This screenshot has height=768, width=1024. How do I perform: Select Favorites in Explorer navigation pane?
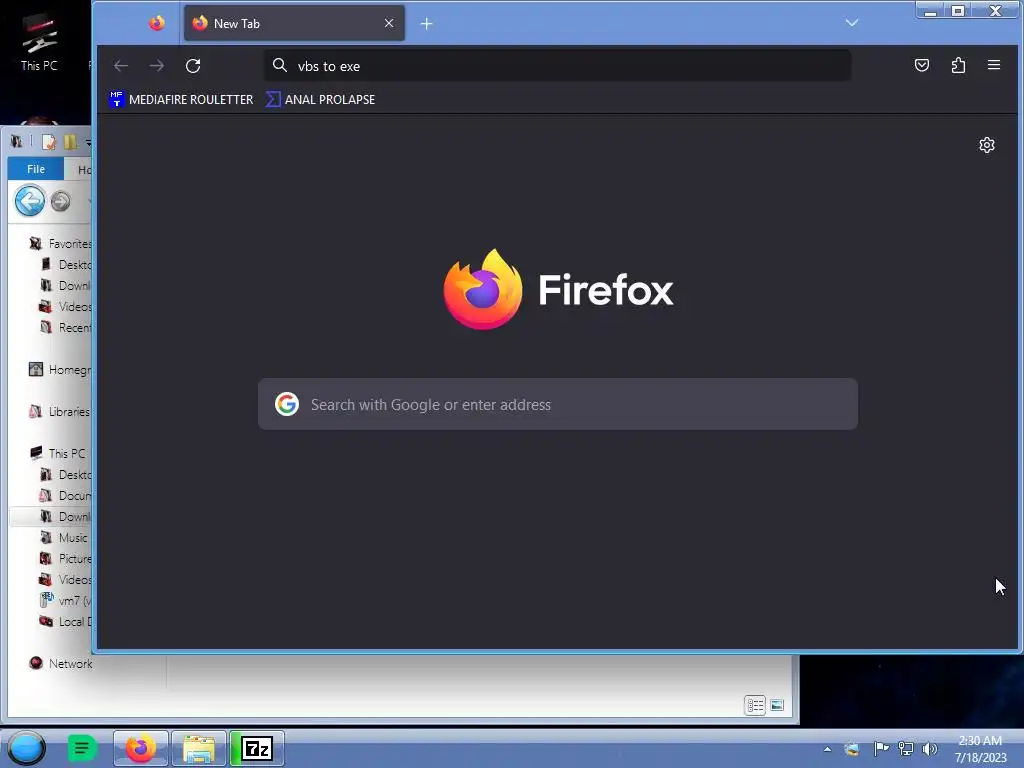60,244
